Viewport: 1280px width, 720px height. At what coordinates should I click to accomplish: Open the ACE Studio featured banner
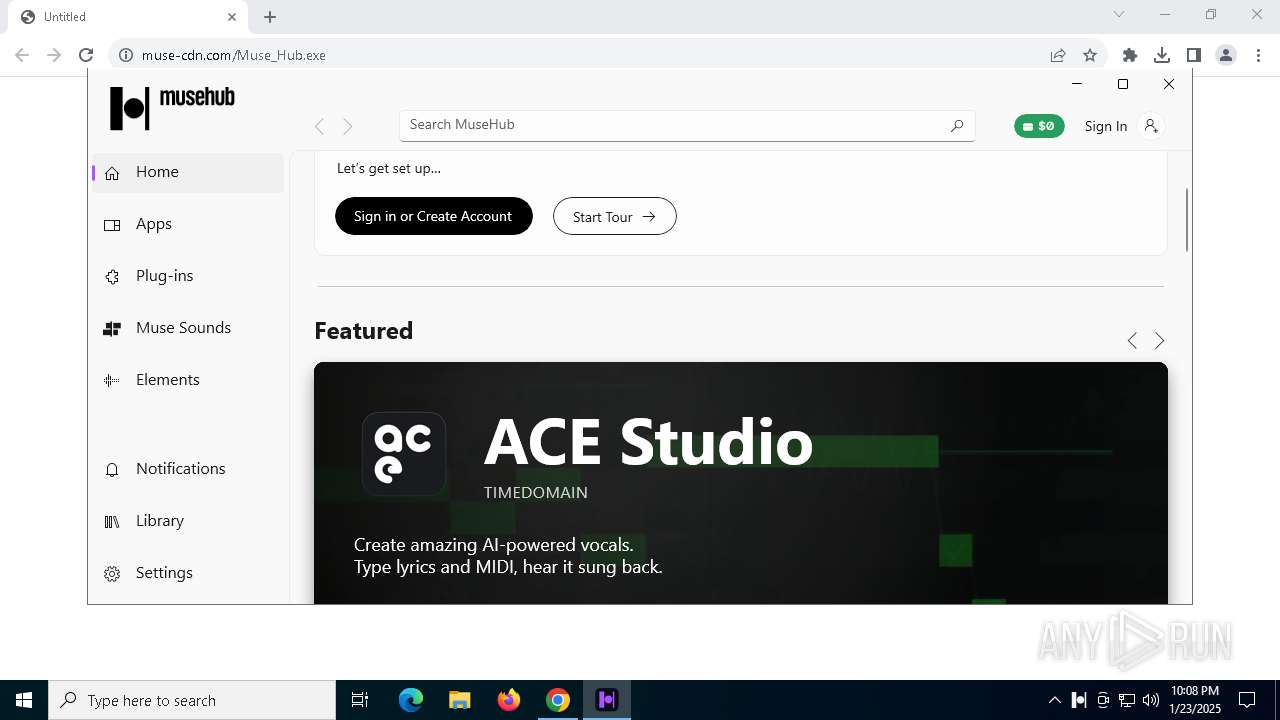click(x=741, y=483)
